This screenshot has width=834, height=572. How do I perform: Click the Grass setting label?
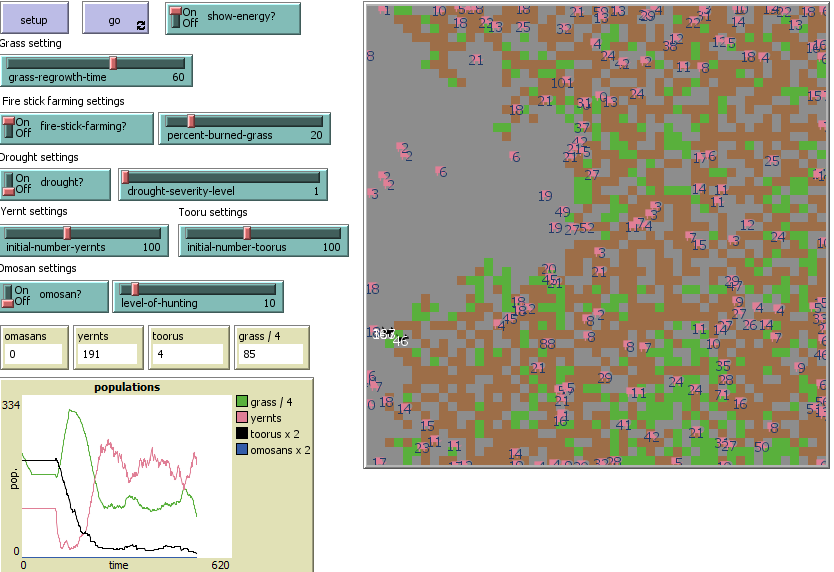[30, 44]
